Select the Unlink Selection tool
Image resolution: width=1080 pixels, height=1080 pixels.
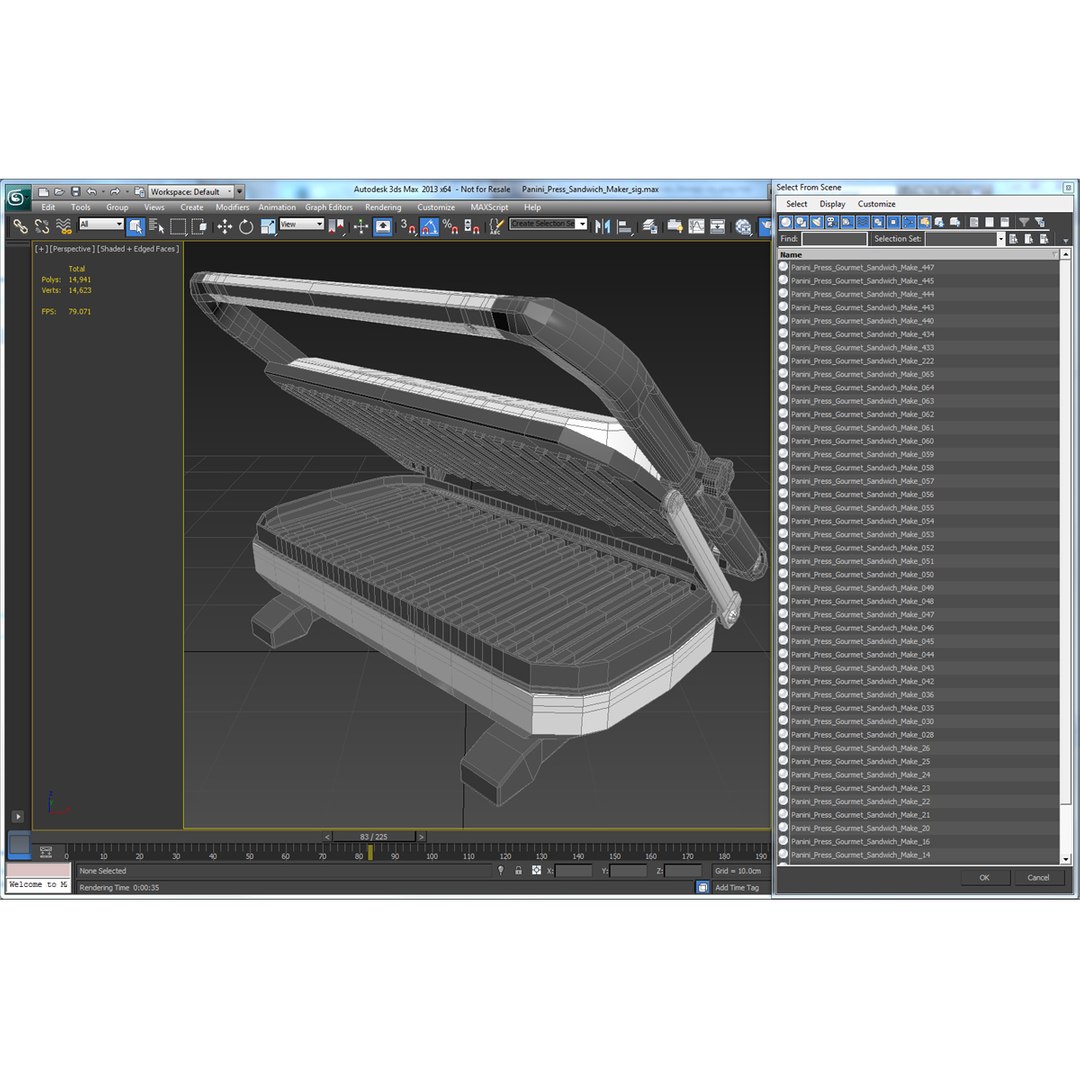[42, 226]
